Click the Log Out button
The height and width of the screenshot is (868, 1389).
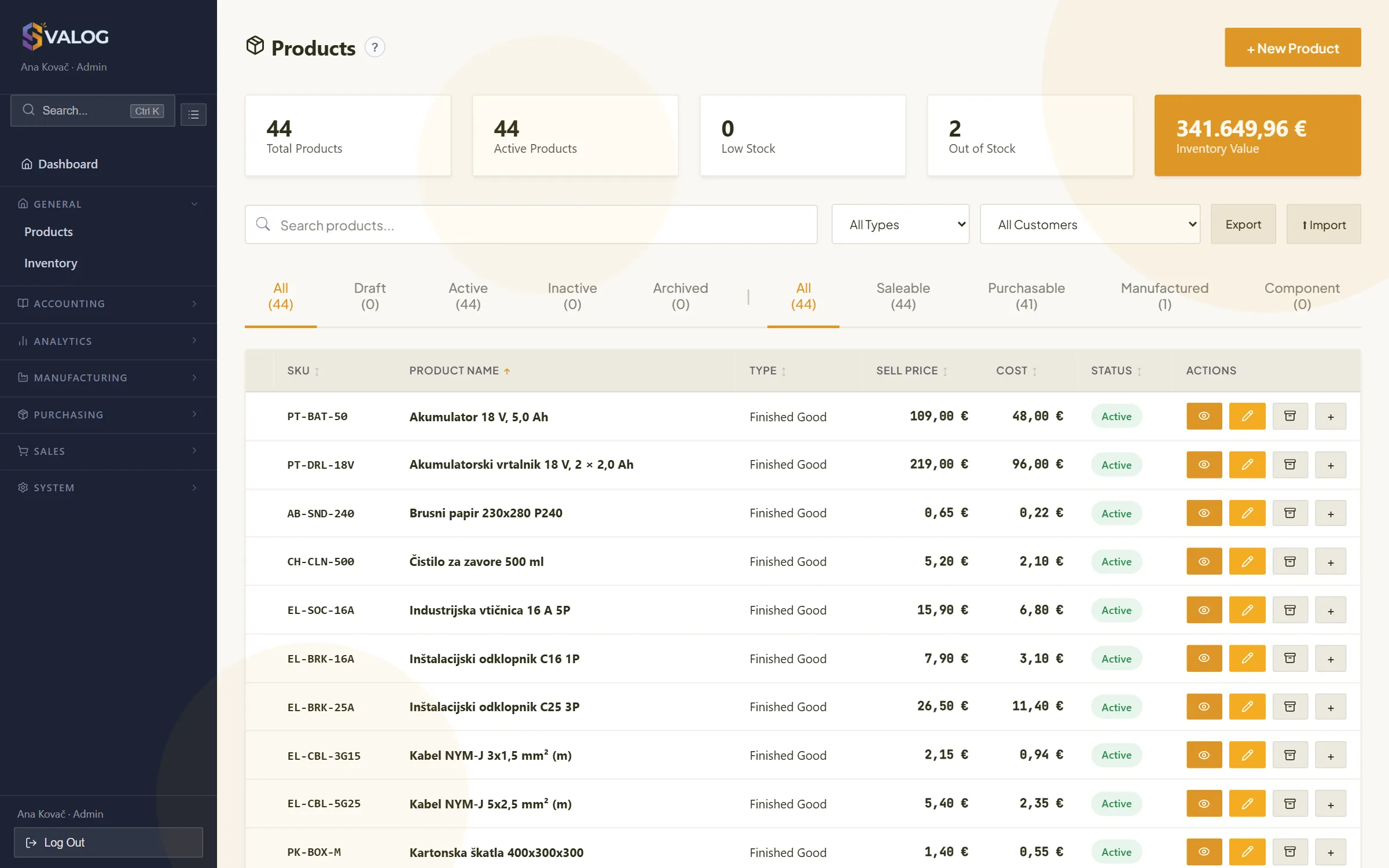click(108, 843)
